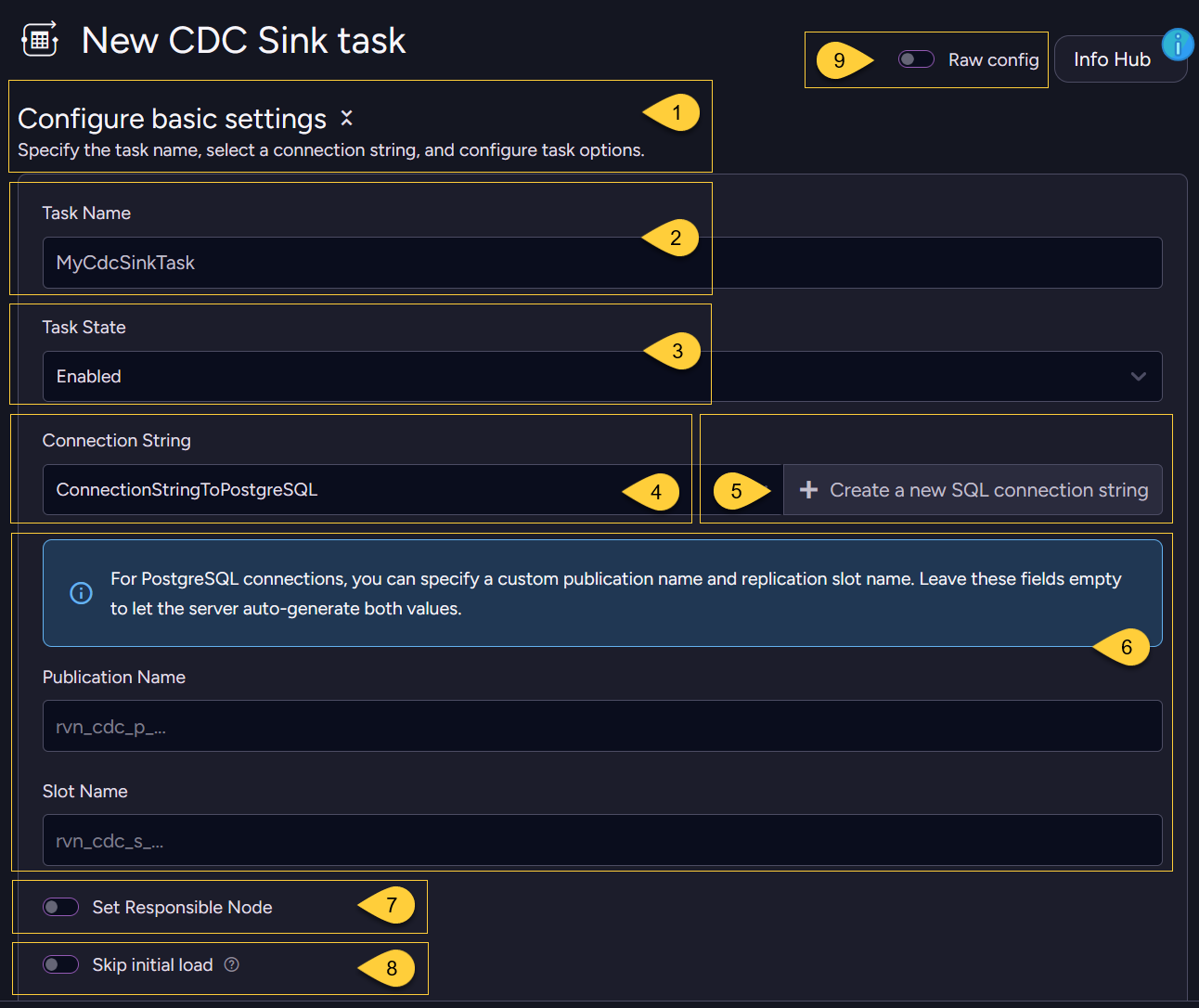1199x1008 pixels.
Task: Click the help icon beside Skip initial load
Action: [232, 964]
